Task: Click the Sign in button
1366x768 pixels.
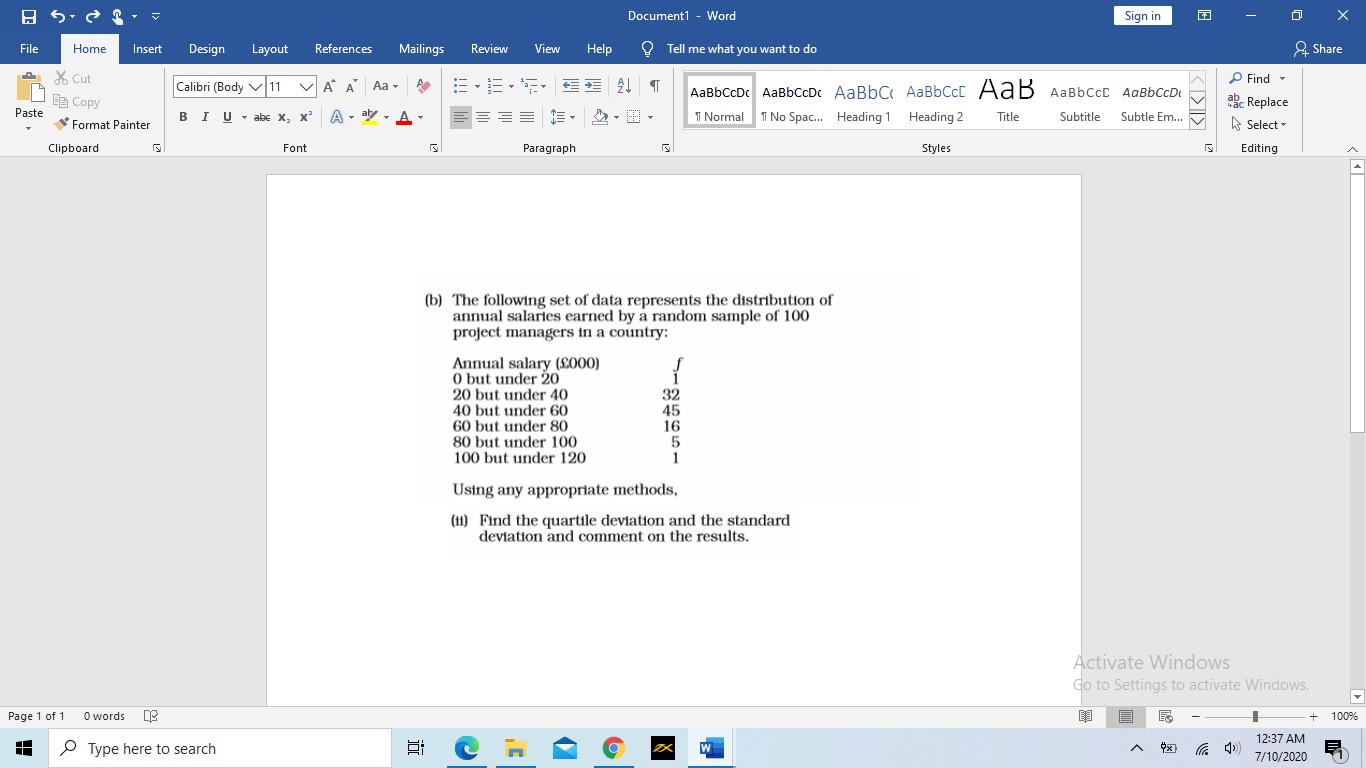Action: (1142, 16)
